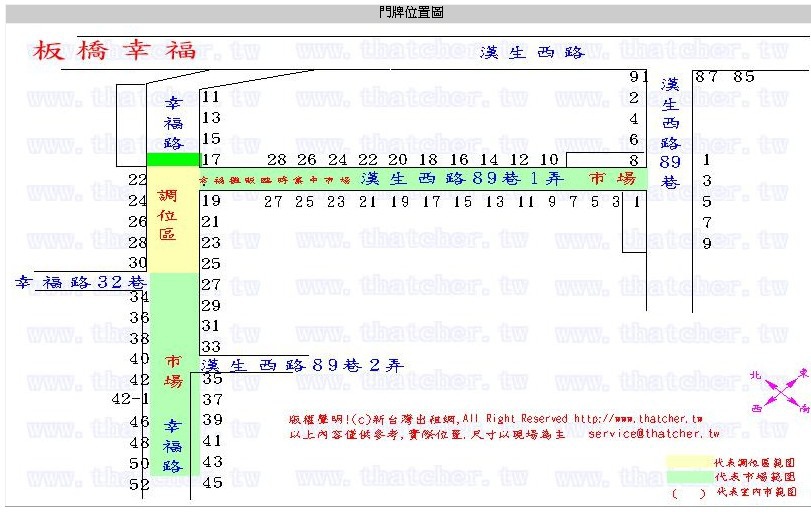
Task: Click house number 29
Action: pyautogui.click(x=211, y=305)
